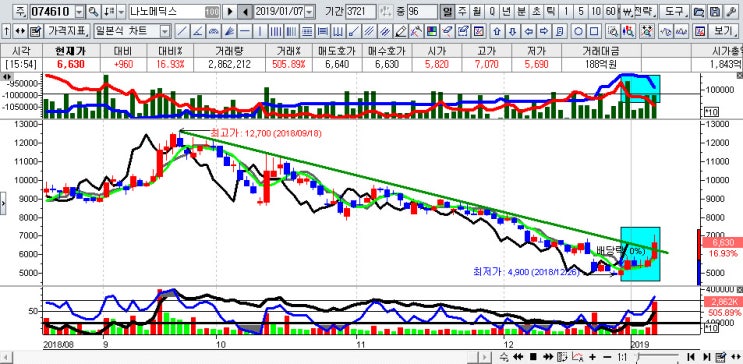Open the chart file folder icon
This screenshot has width=743, height=364.
pyautogui.click(x=698, y=11)
